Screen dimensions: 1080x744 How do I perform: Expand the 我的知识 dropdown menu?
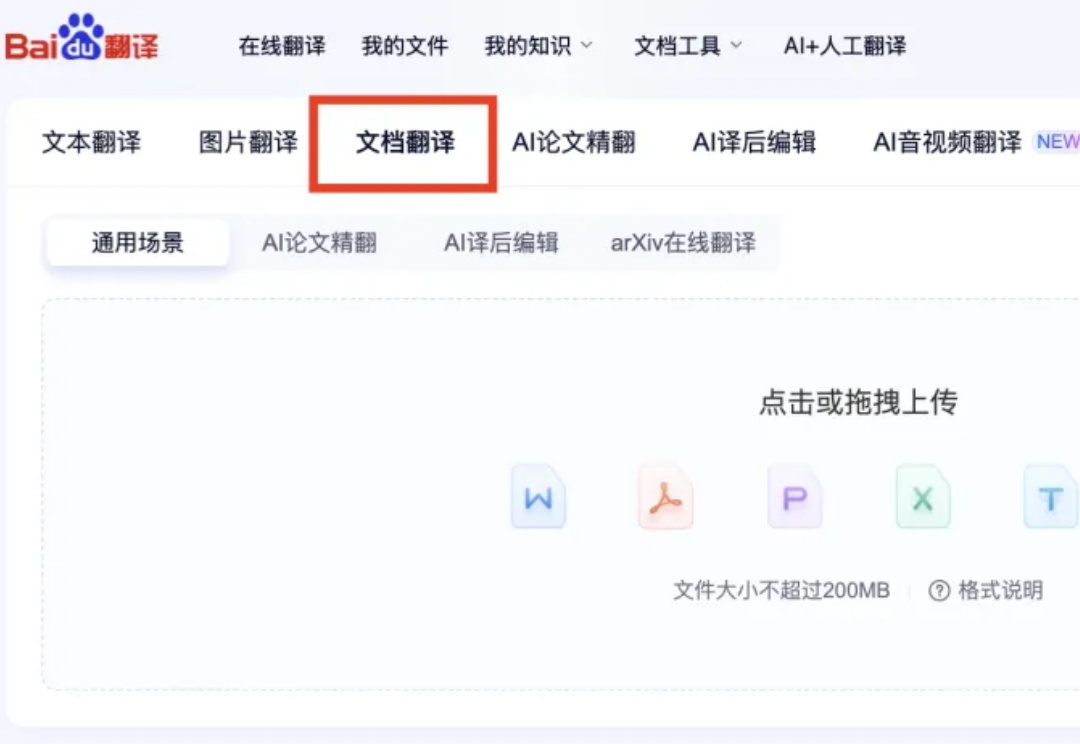pos(530,45)
